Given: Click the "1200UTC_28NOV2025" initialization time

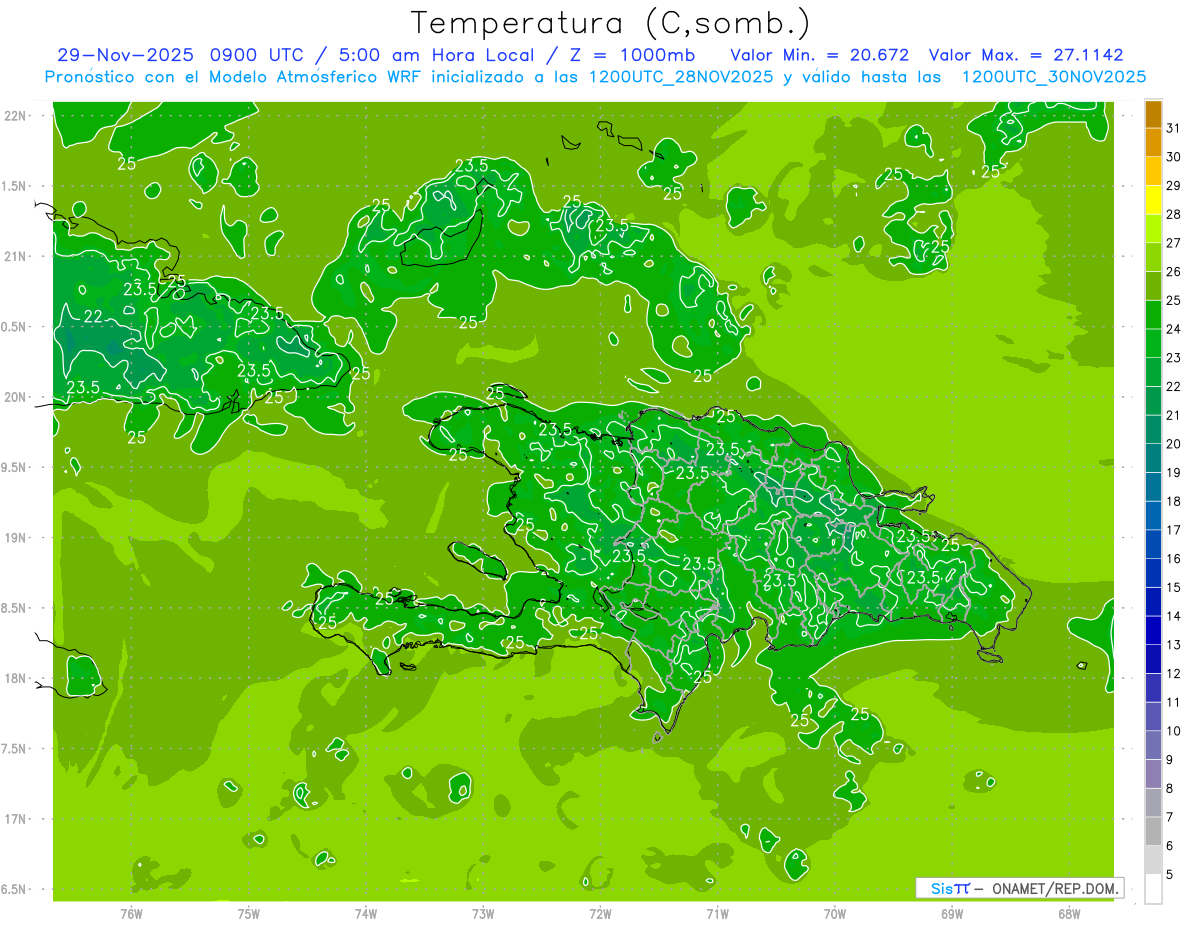Looking at the screenshot, I should 680,77.
